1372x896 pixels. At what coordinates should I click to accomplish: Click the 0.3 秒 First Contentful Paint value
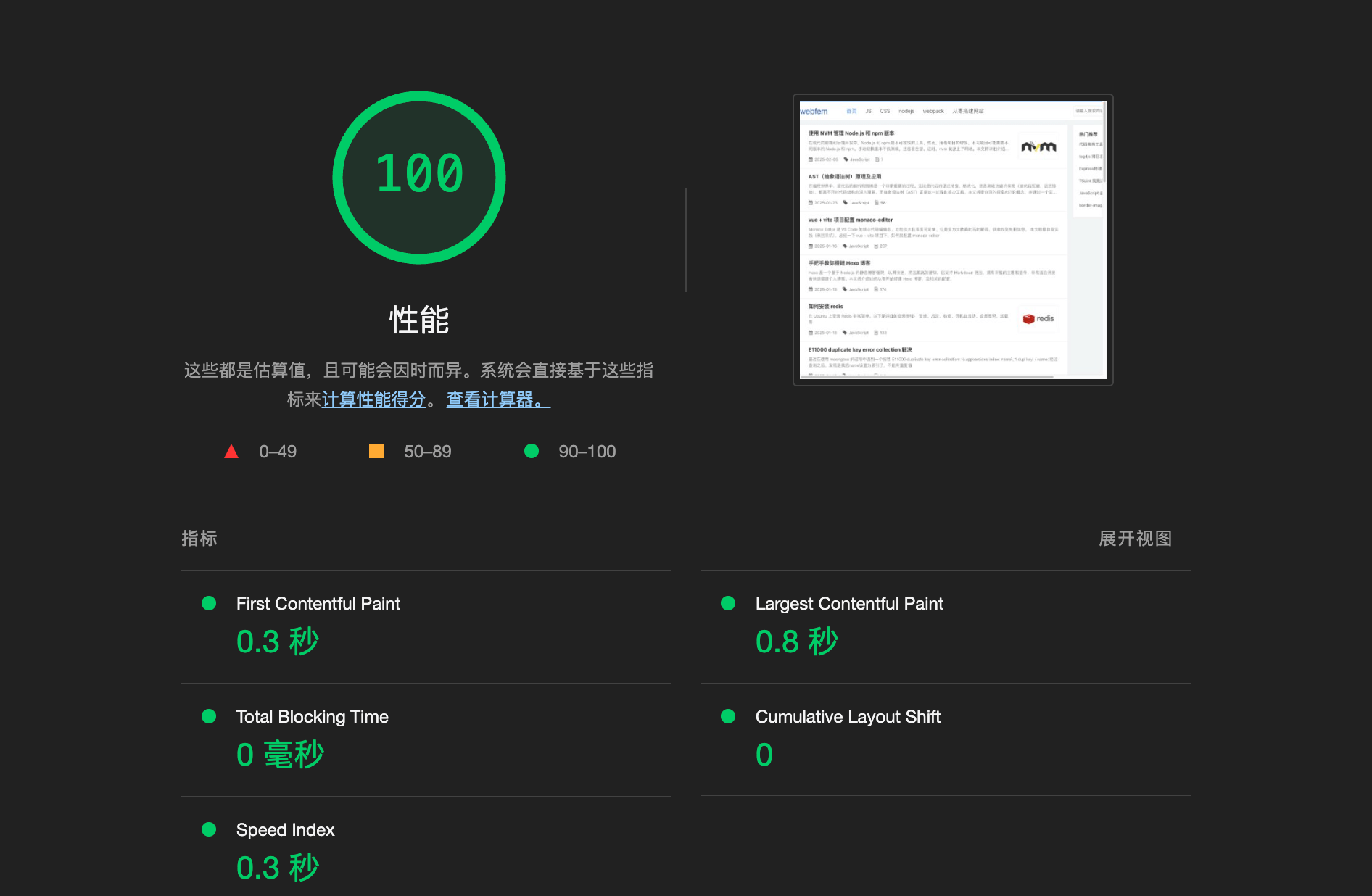click(x=278, y=642)
